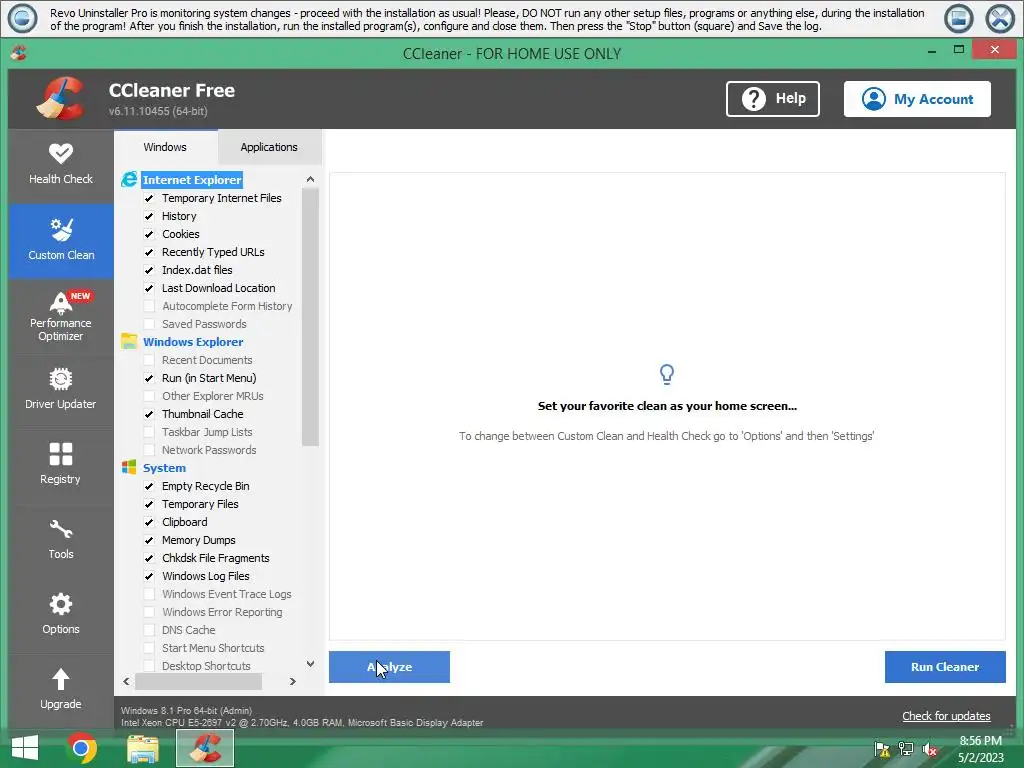1024x768 pixels.
Task: Click the Run Cleaner button
Action: pos(945,667)
